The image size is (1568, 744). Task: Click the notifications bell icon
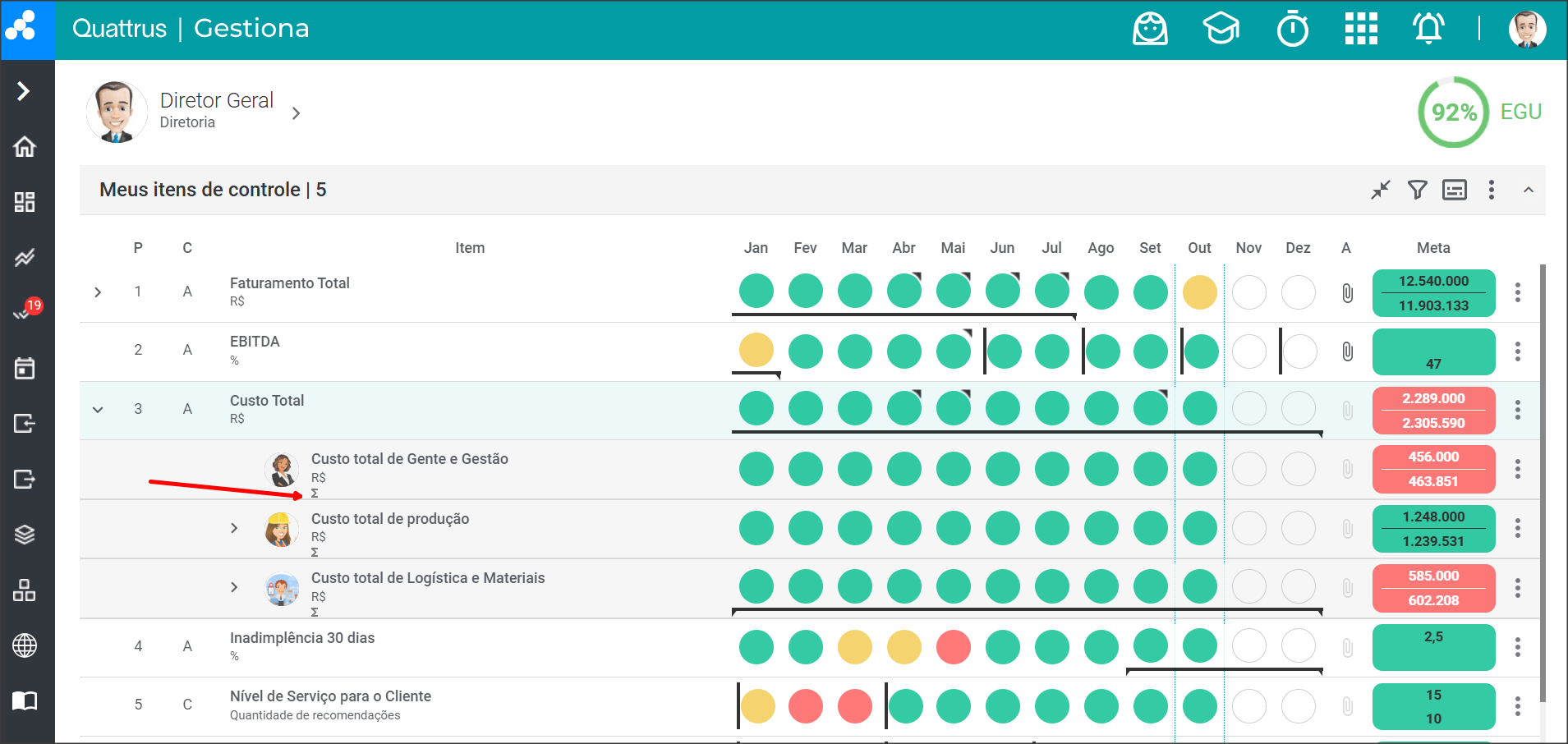[1428, 30]
